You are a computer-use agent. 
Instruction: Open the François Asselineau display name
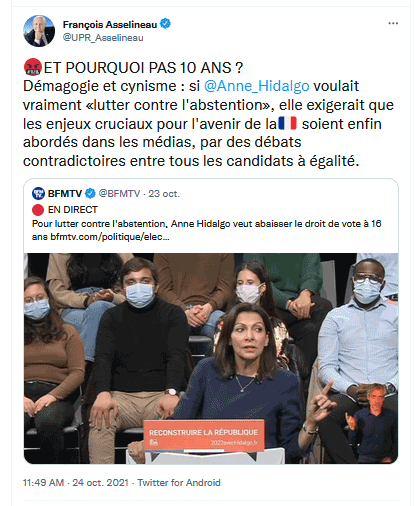click(x=110, y=25)
